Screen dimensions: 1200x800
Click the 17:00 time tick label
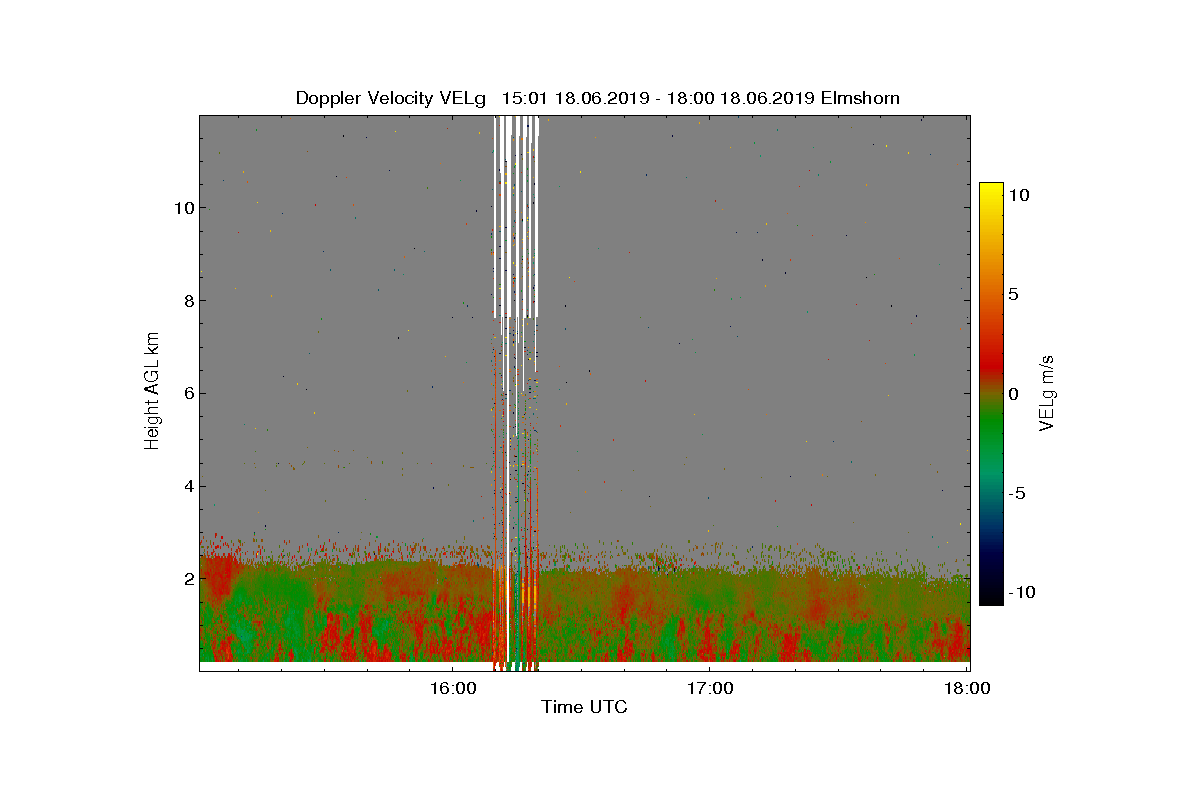[x=709, y=688]
